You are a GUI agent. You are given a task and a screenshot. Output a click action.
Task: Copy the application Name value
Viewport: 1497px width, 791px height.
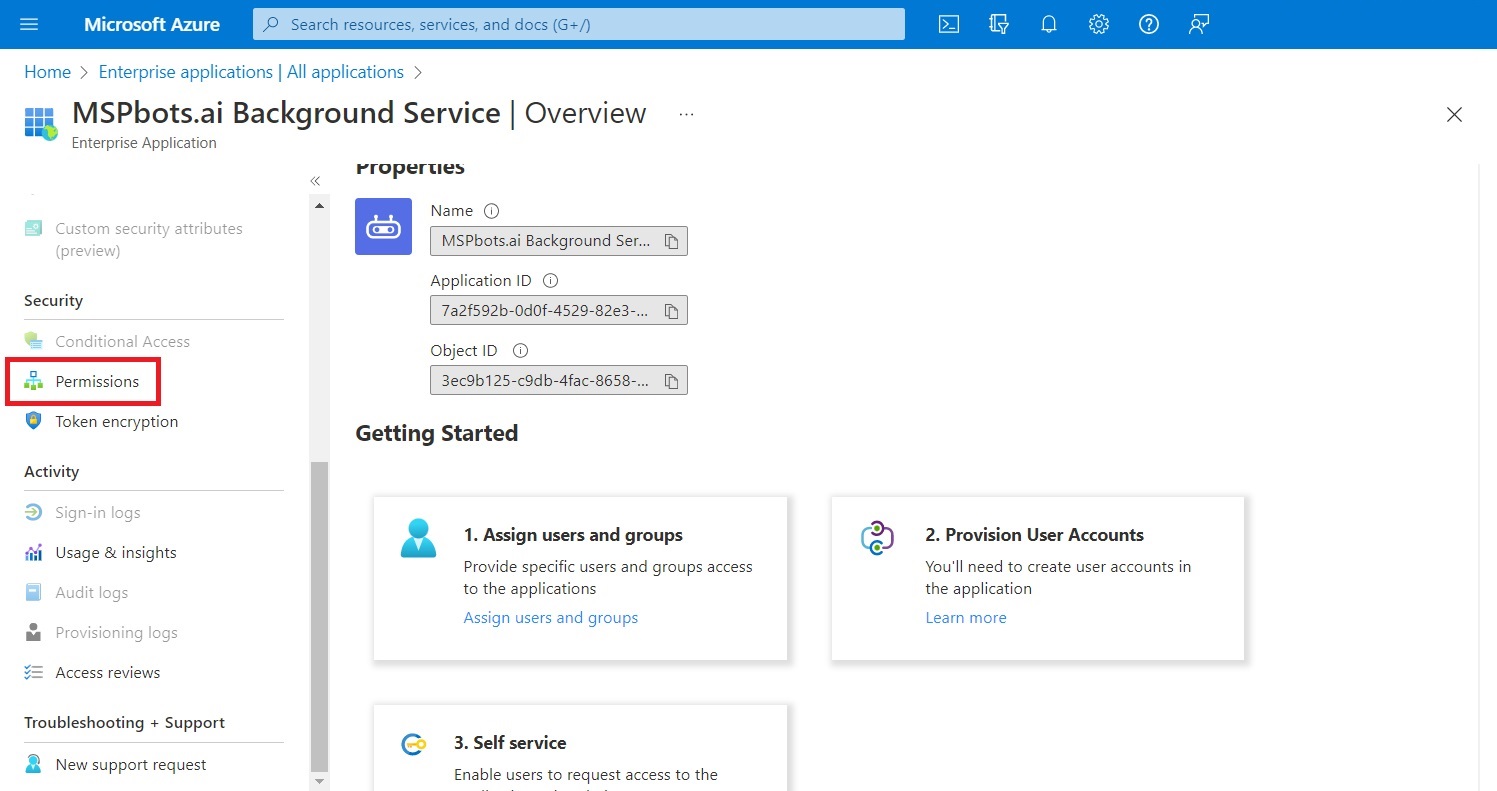[x=672, y=241]
